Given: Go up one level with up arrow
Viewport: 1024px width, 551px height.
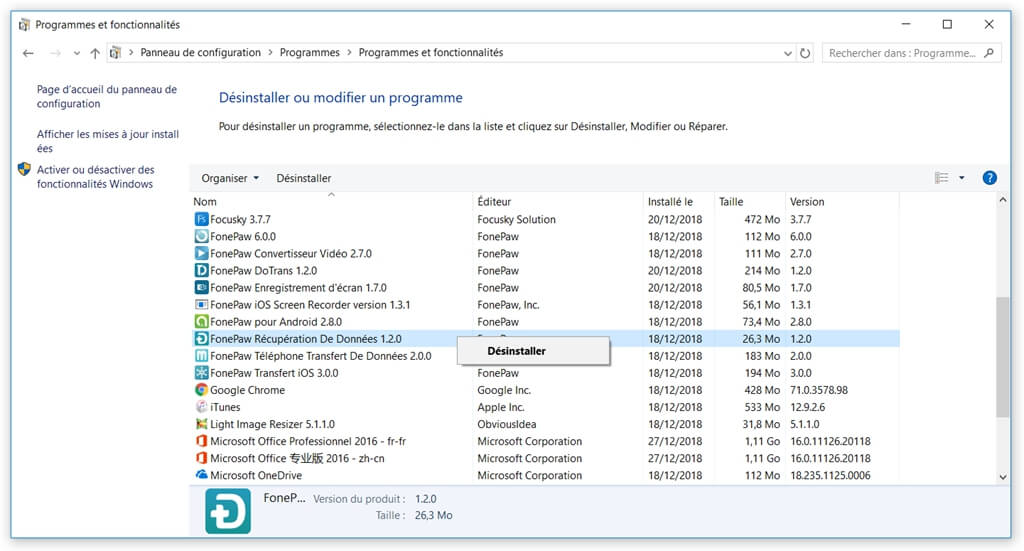Looking at the screenshot, I should pos(95,54).
